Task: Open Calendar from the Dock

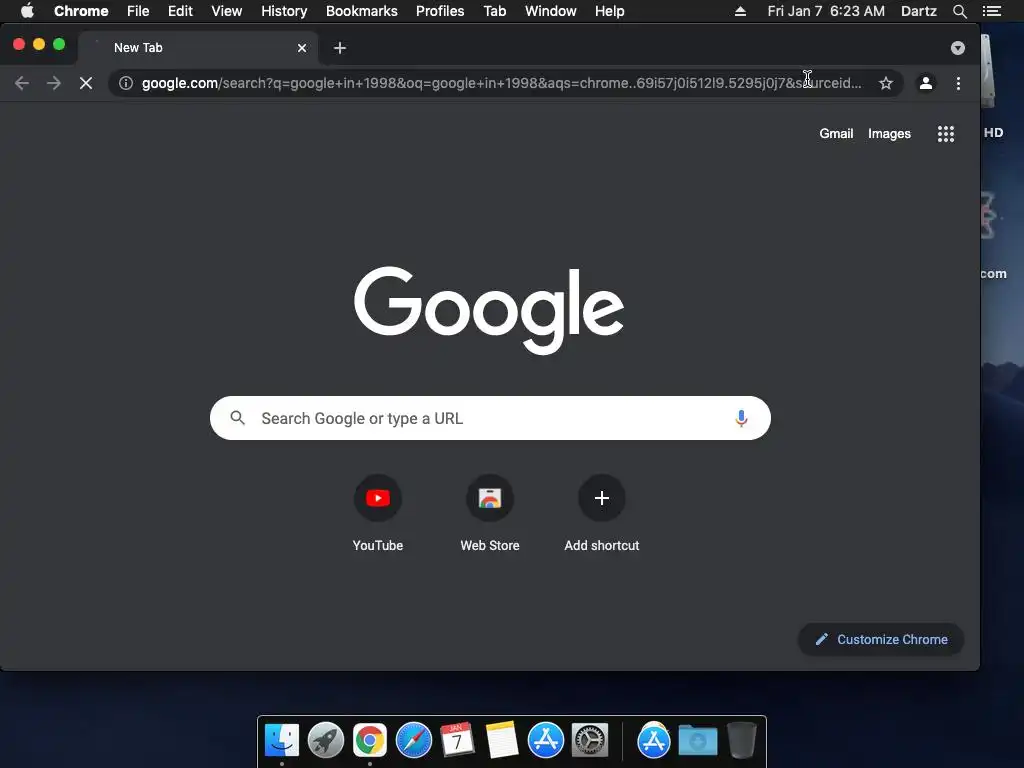Action: 457,741
